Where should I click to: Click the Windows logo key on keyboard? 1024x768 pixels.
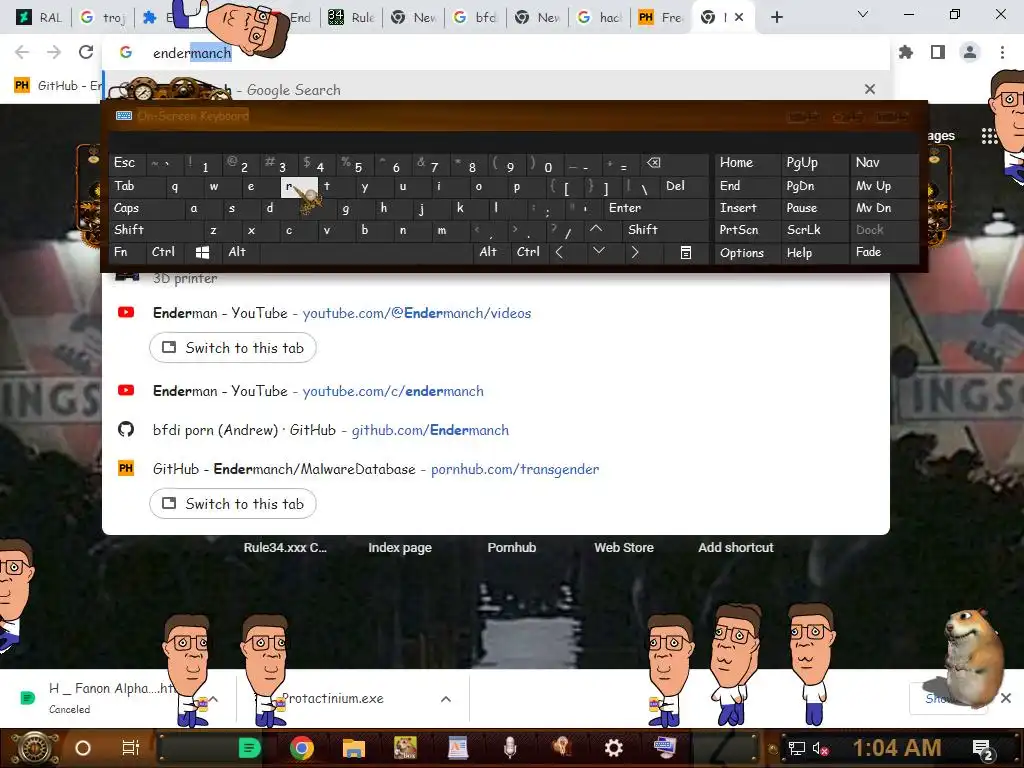202,252
